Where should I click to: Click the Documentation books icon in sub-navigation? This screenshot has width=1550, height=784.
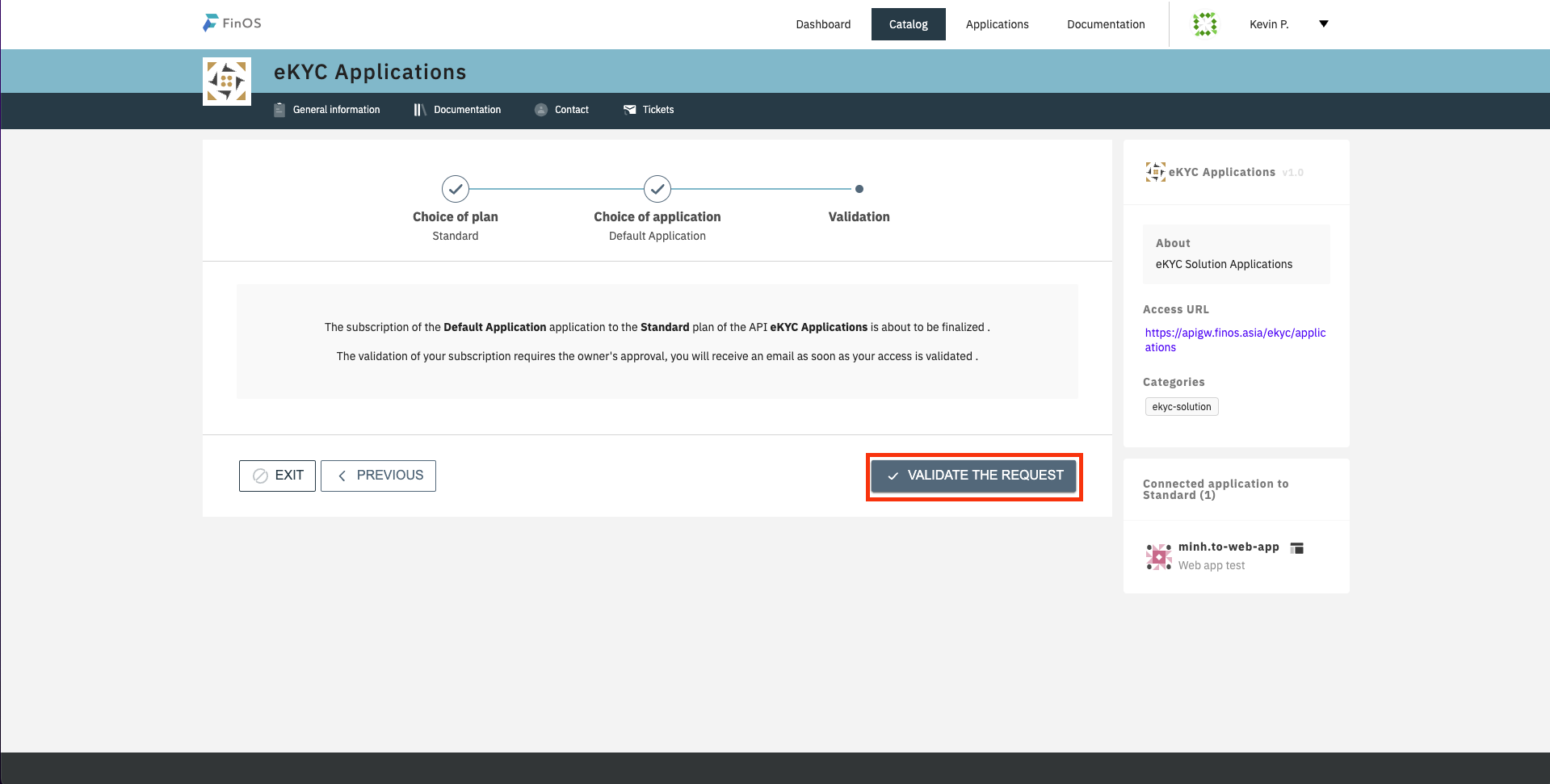pos(419,110)
